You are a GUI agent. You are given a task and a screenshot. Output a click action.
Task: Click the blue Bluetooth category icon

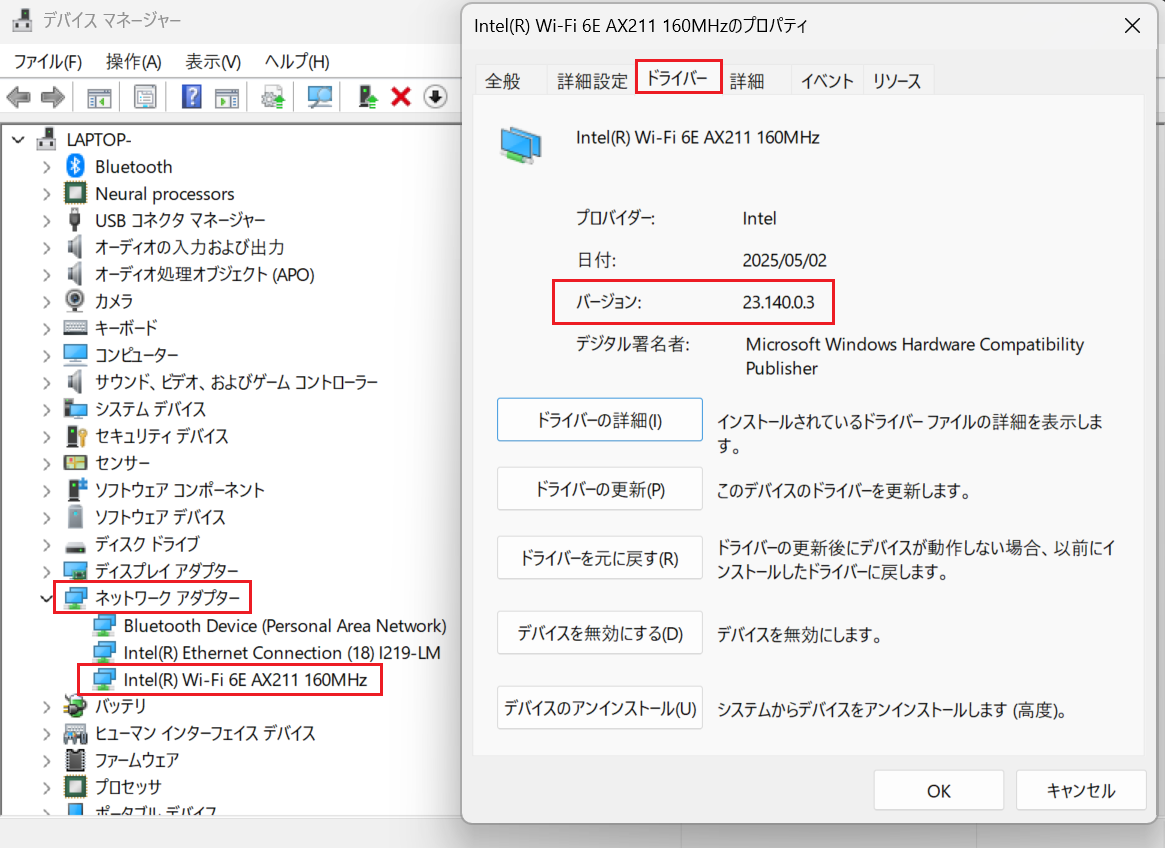pos(75,166)
